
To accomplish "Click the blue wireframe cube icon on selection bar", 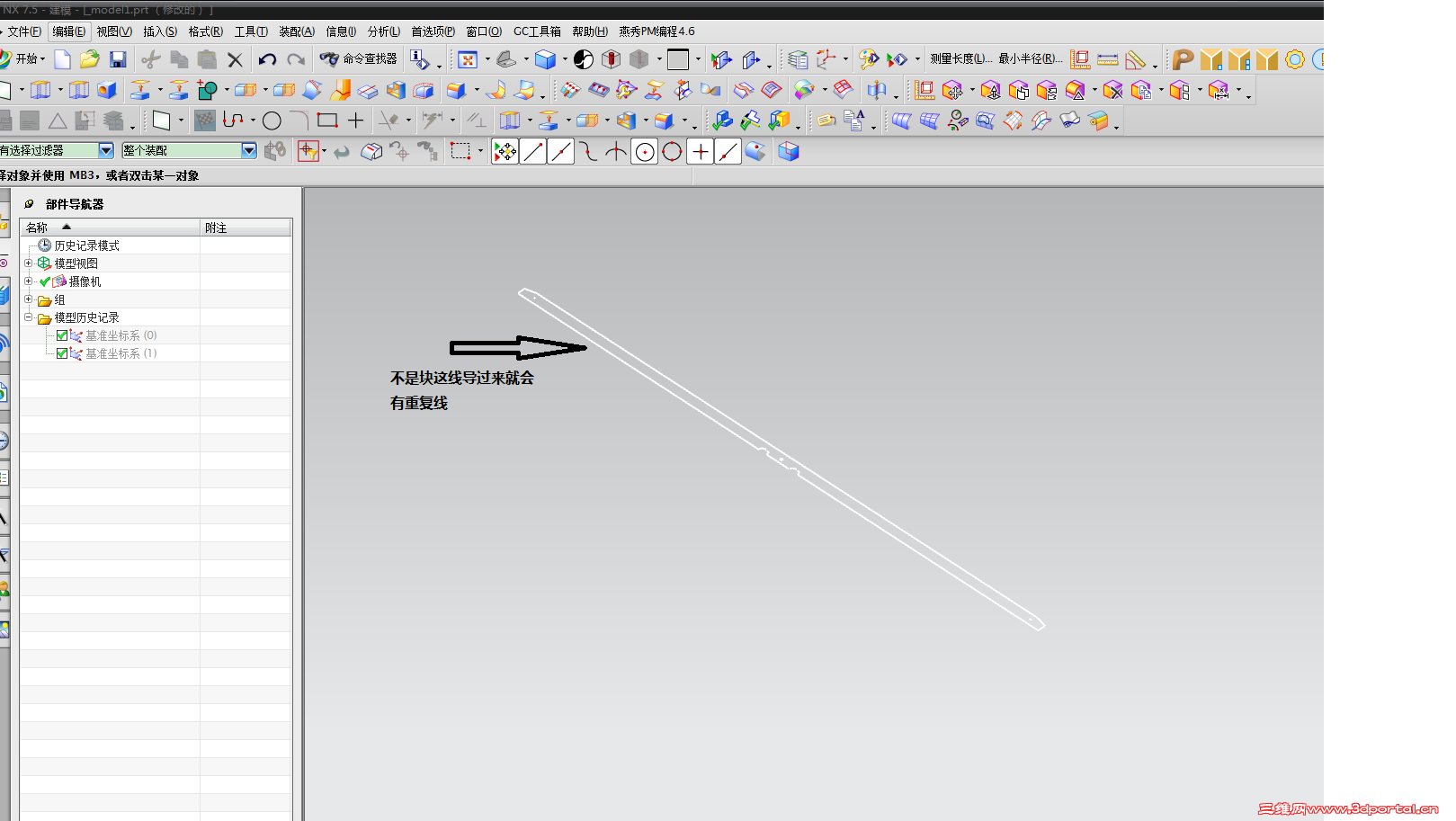I will 789,151.
